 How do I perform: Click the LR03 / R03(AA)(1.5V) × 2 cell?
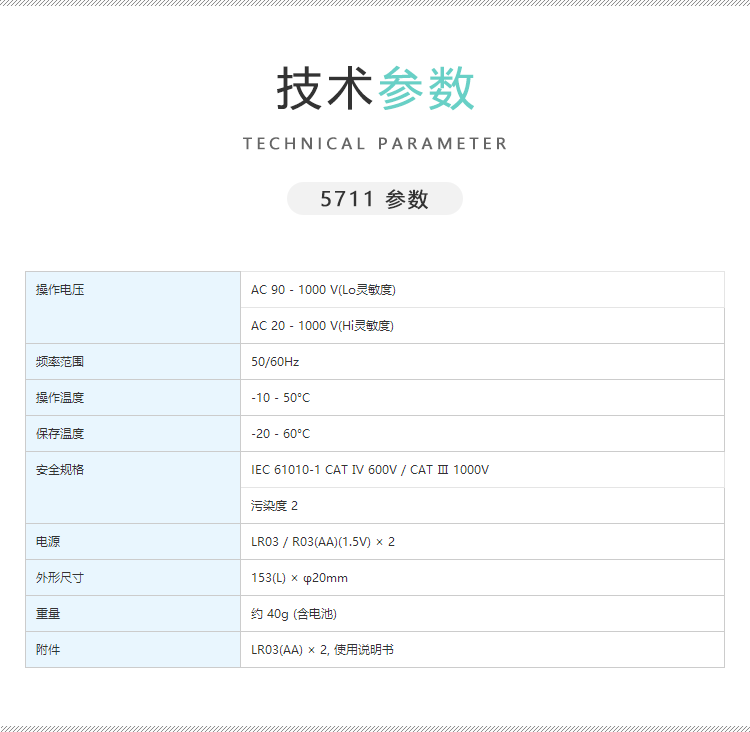(482, 542)
